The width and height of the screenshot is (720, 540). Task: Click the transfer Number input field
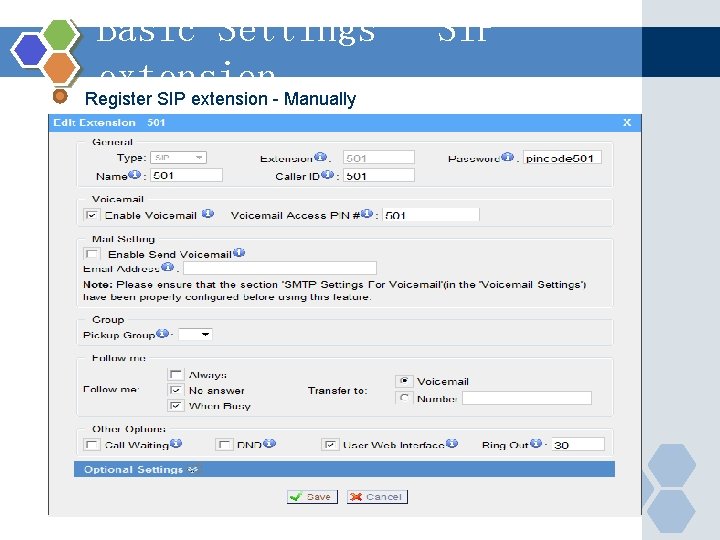pyautogui.click(x=527, y=398)
